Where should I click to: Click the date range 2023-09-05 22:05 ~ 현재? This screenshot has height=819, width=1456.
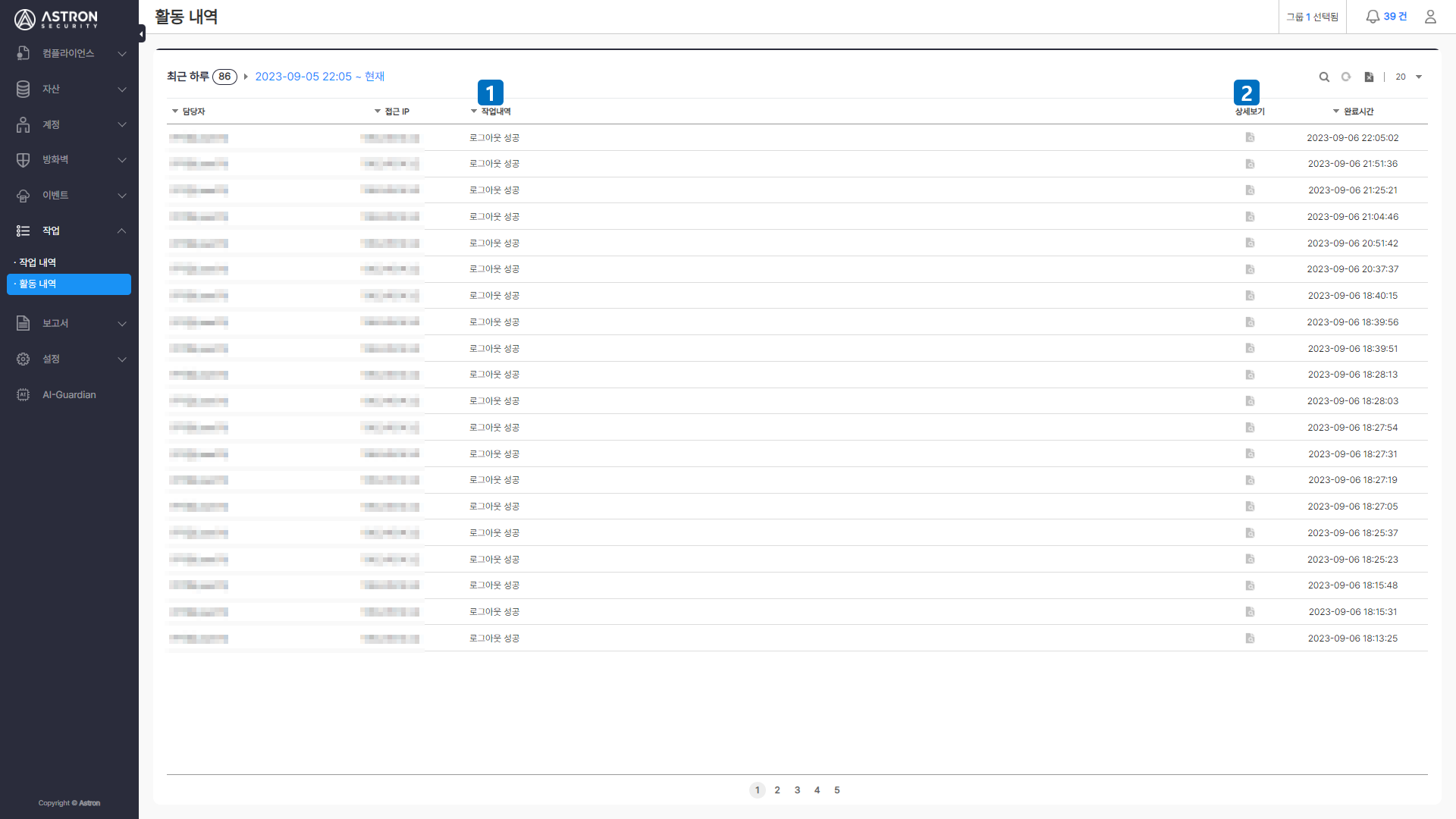pos(320,77)
